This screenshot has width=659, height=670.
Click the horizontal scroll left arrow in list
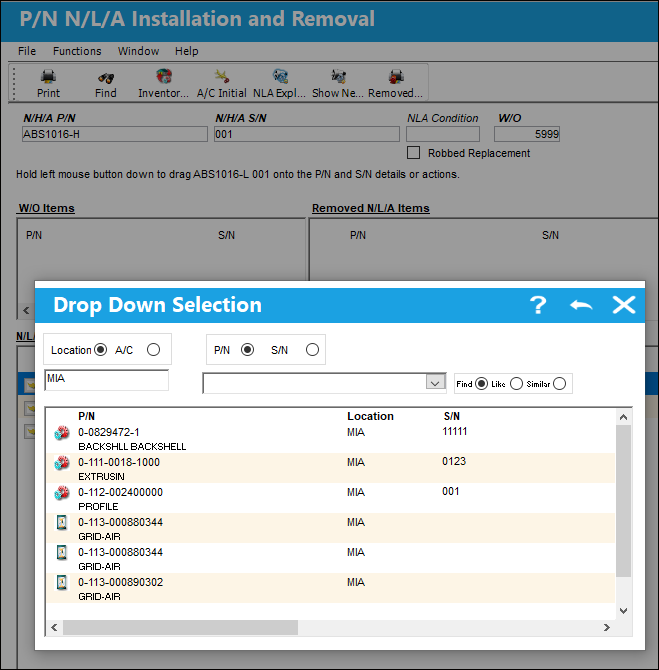(x=54, y=627)
